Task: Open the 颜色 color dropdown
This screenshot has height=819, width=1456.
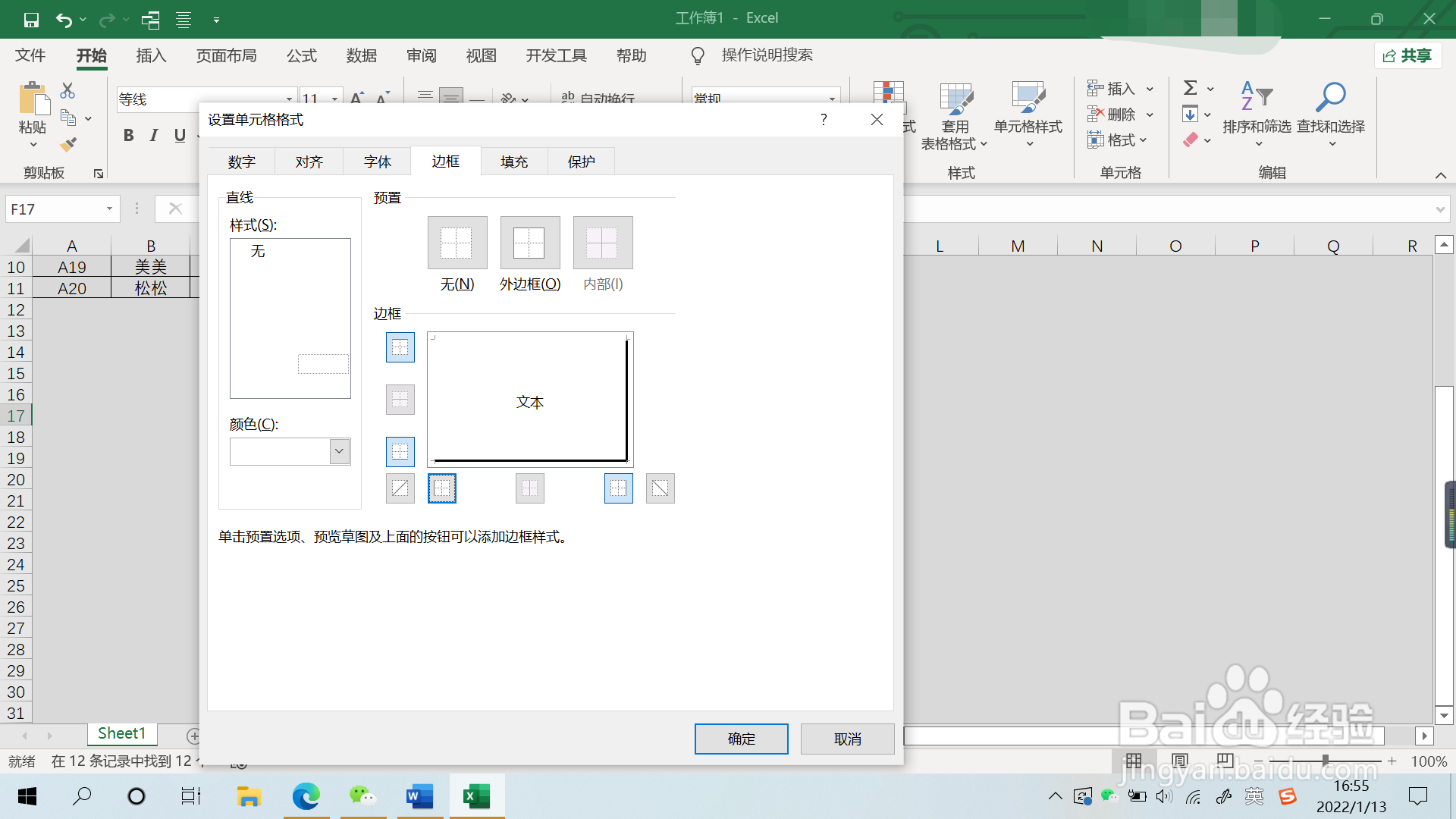Action: (340, 451)
